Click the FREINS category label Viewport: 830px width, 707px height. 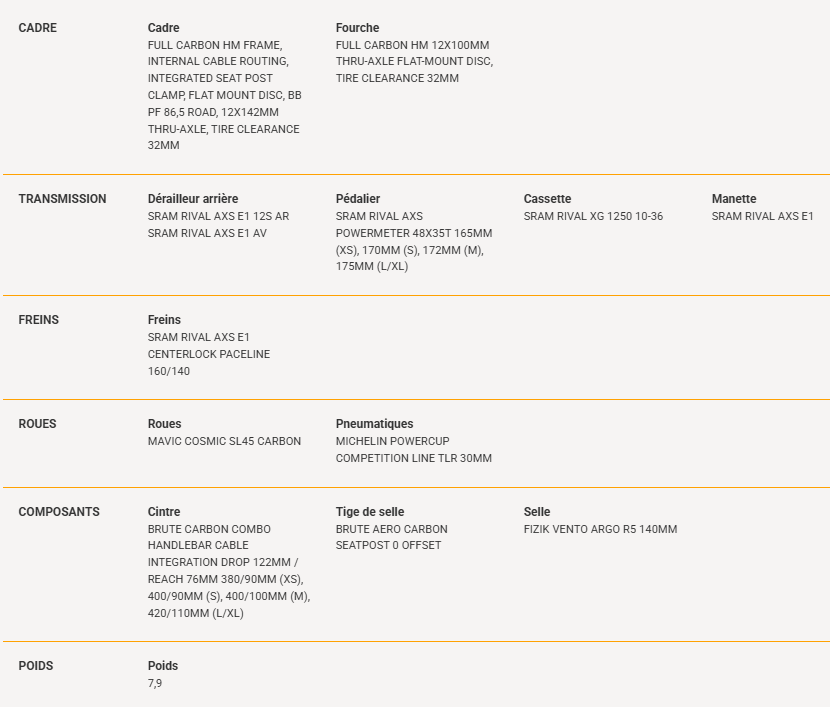tap(39, 320)
